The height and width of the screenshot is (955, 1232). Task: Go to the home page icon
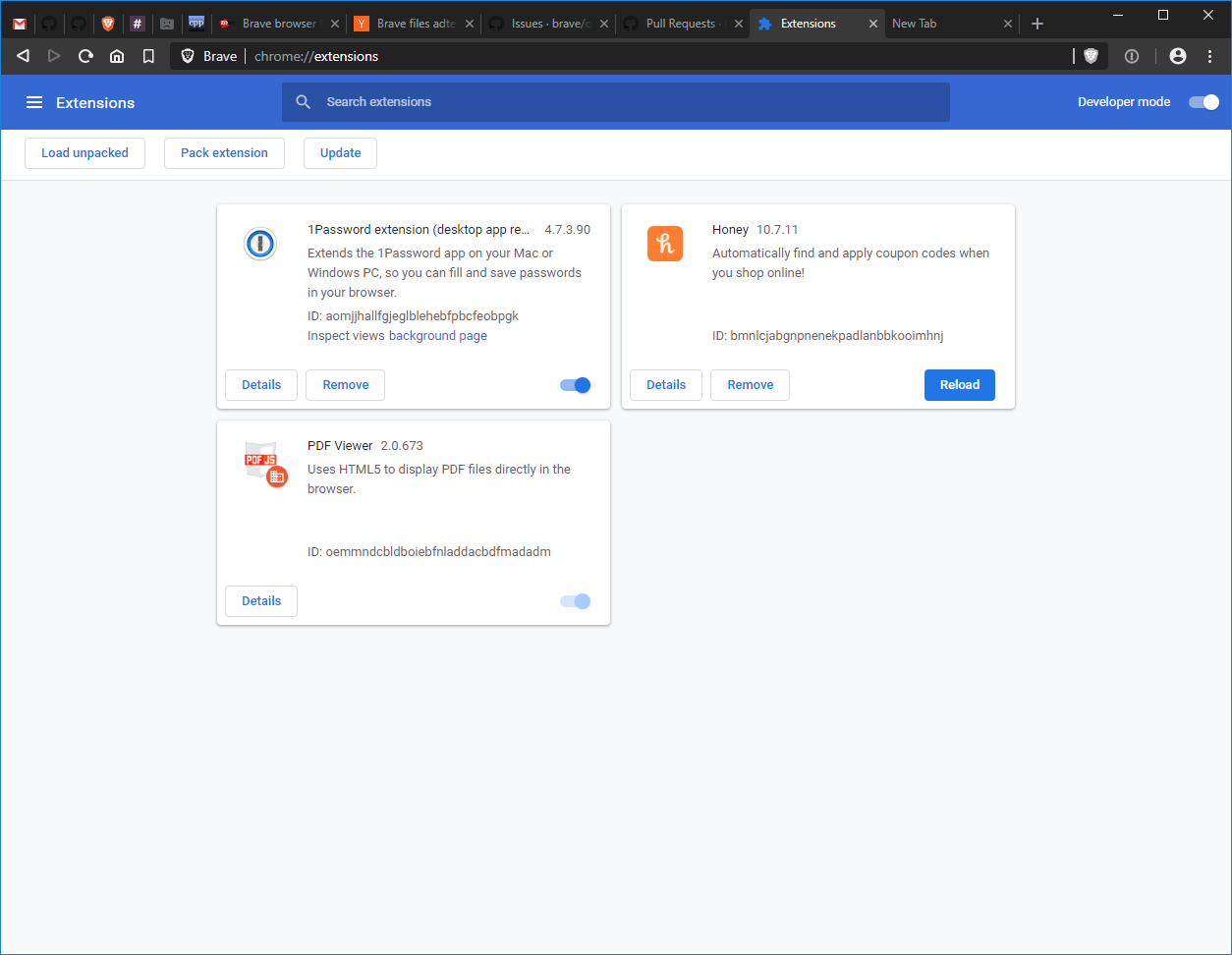117,56
